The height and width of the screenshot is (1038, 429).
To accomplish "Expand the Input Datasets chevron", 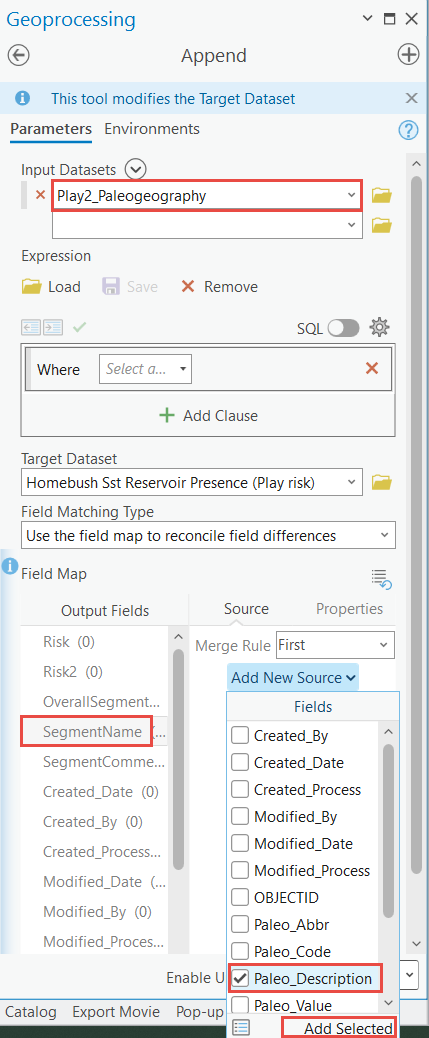I will 136,169.
